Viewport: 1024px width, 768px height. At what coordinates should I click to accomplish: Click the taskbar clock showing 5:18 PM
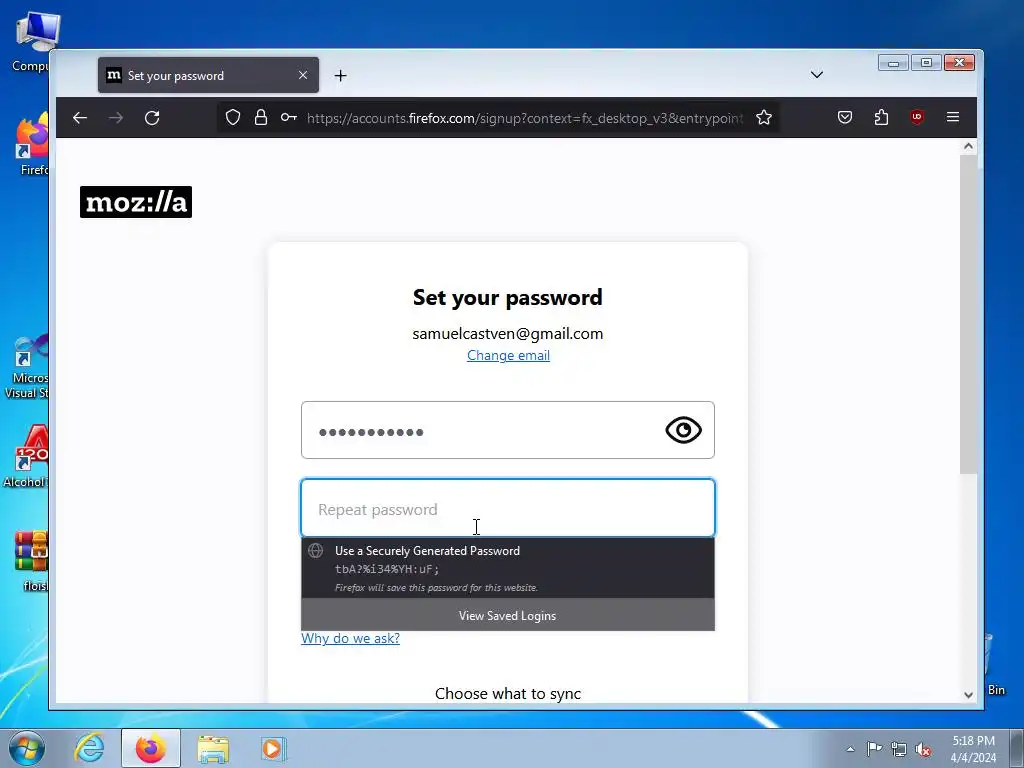click(x=973, y=749)
